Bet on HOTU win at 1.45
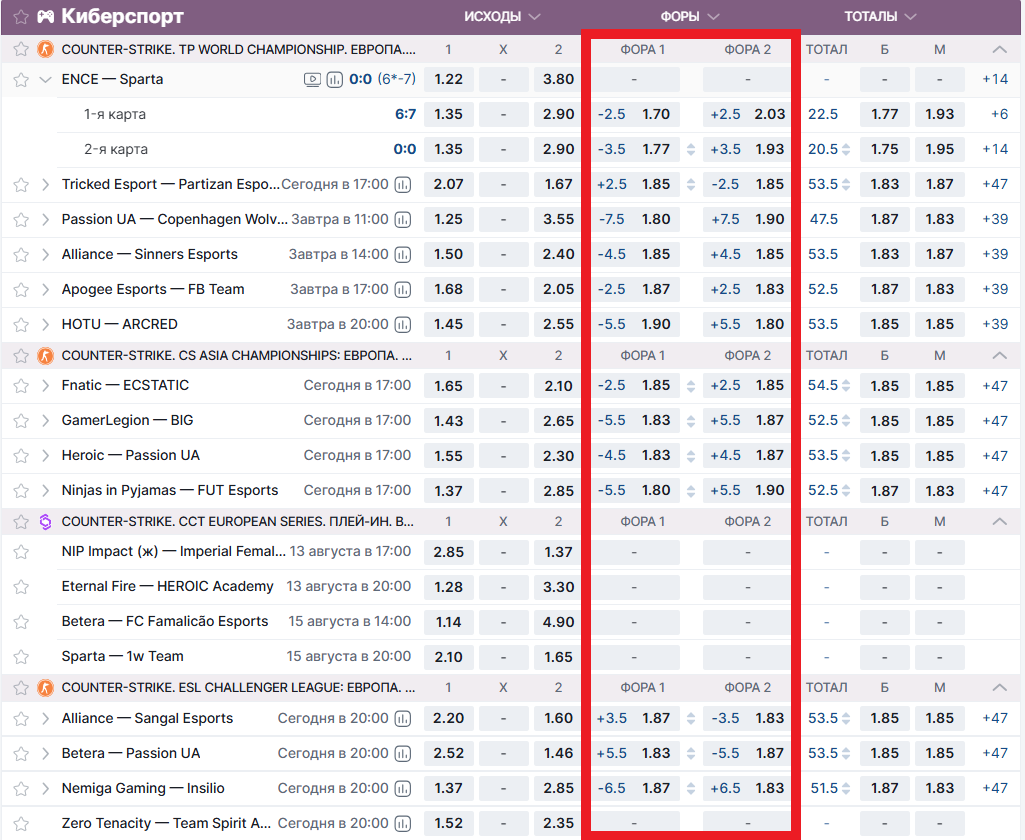Image resolution: width=1025 pixels, height=840 pixels. [x=448, y=324]
